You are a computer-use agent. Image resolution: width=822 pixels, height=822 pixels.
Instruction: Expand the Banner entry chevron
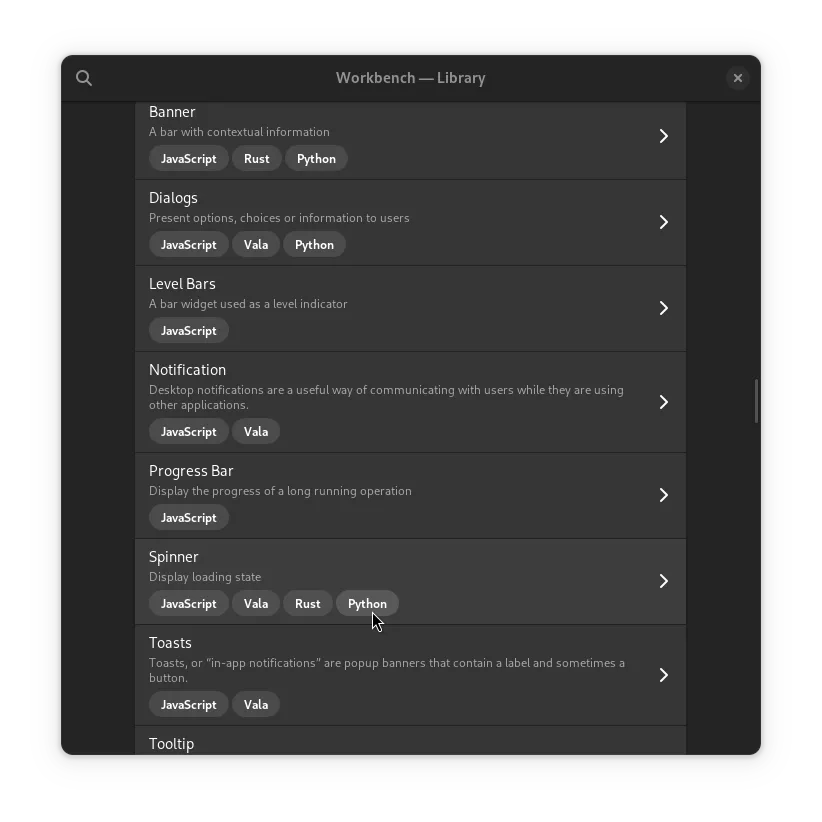tap(663, 136)
